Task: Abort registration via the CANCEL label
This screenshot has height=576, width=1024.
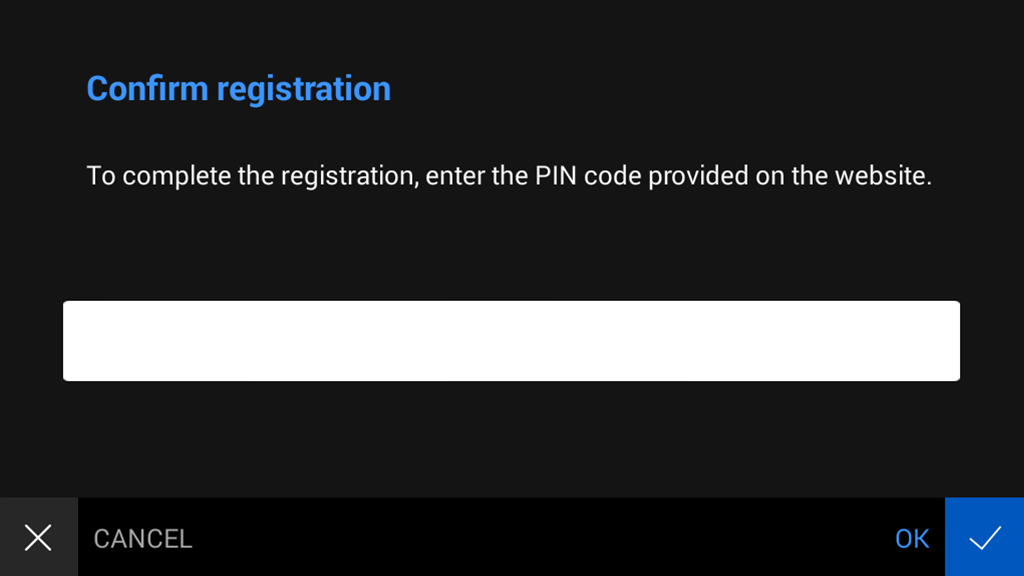Action: (142, 539)
